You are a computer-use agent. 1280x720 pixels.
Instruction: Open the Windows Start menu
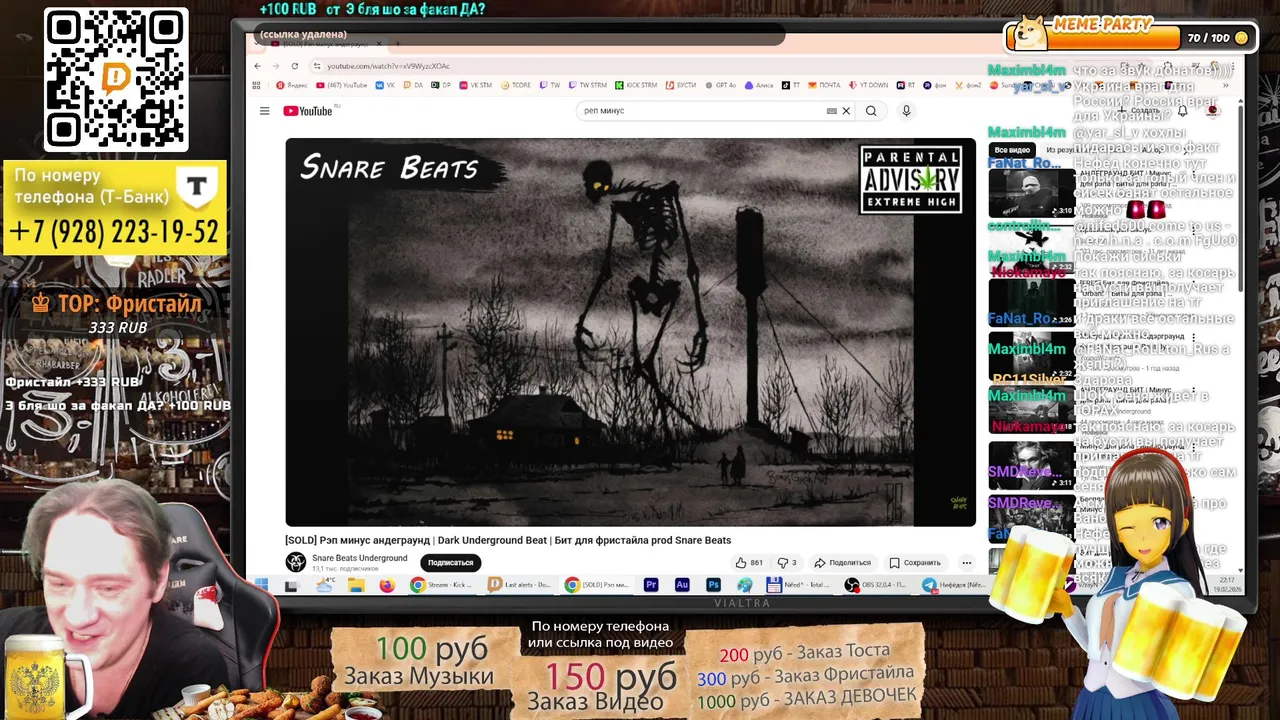[x=261, y=585]
